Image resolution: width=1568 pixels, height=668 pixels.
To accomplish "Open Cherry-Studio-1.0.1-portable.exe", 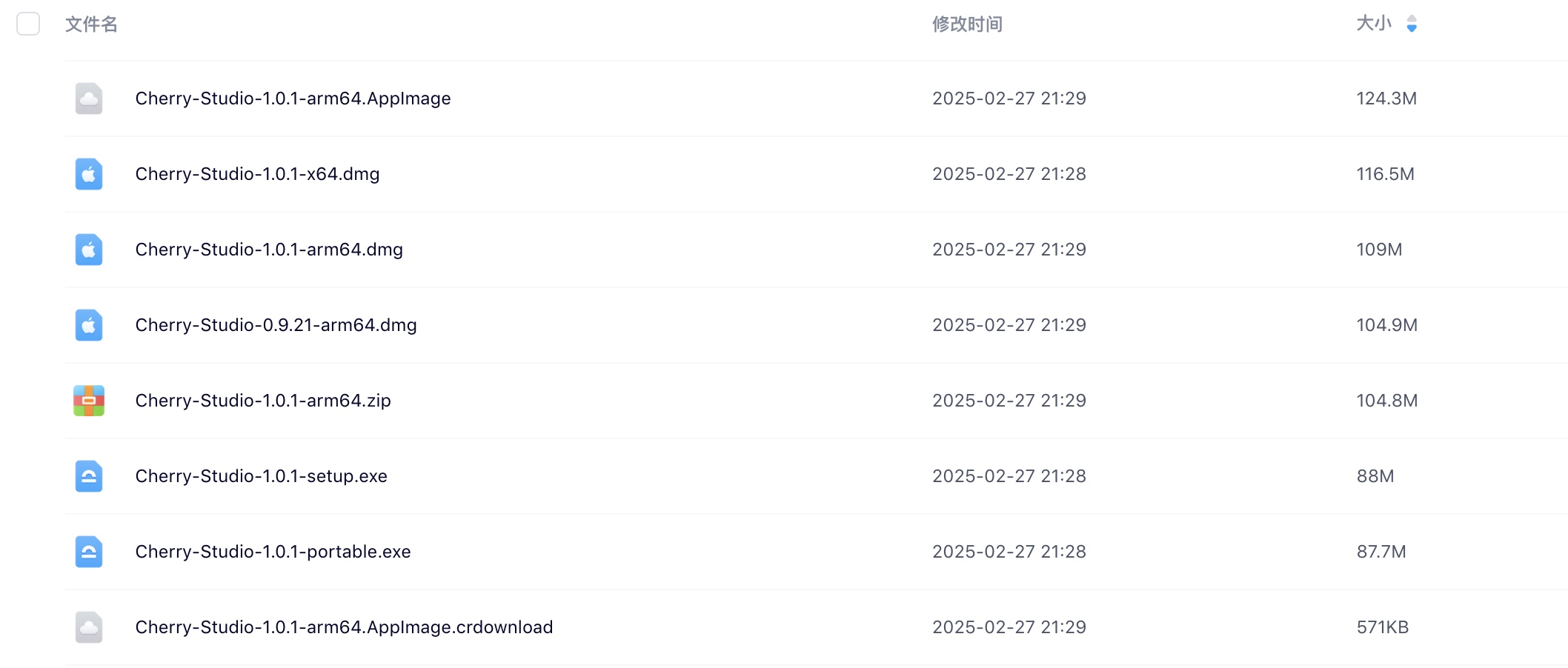I will pyautogui.click(x=273, y=551).
